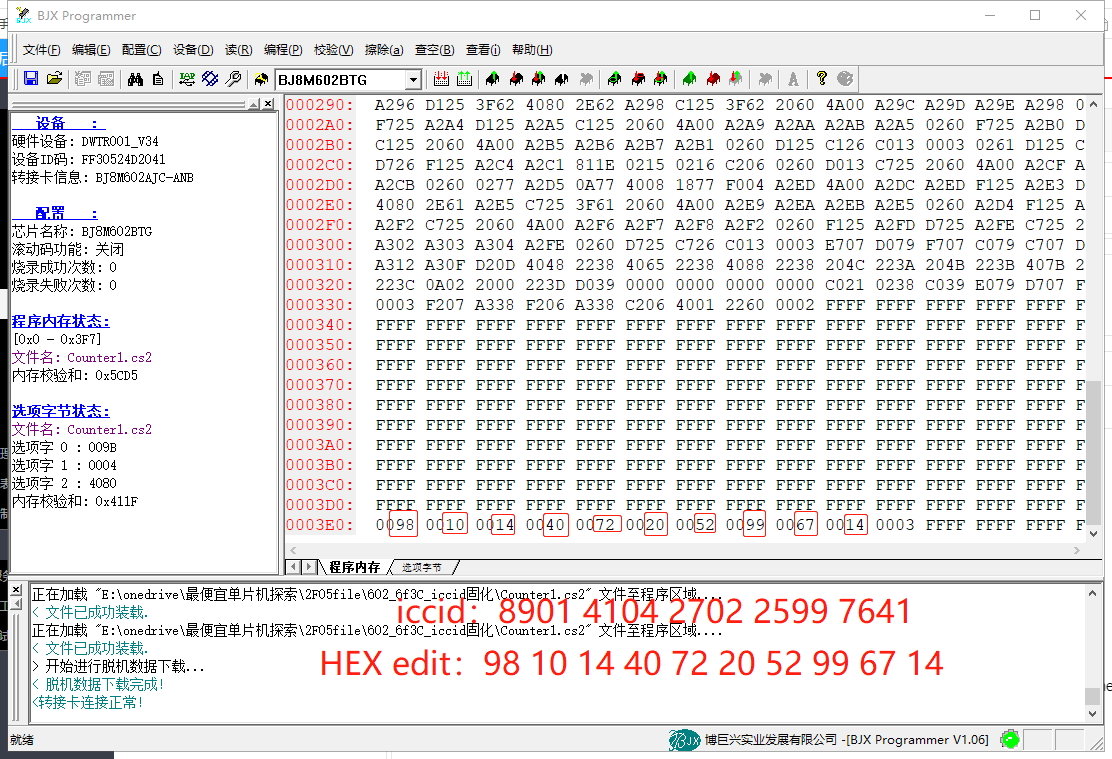Open the 校验(V) menu
Viewport: 1112px width, 759px height.
333,50
